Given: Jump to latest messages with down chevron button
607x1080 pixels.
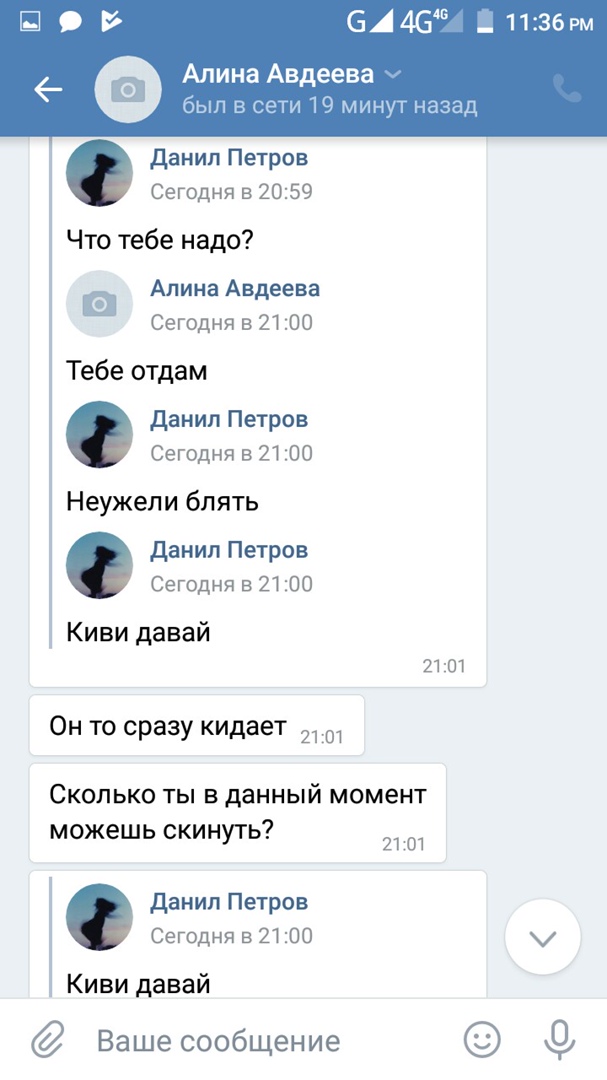Looking at the screenshot, I should [x=542, y=937].
